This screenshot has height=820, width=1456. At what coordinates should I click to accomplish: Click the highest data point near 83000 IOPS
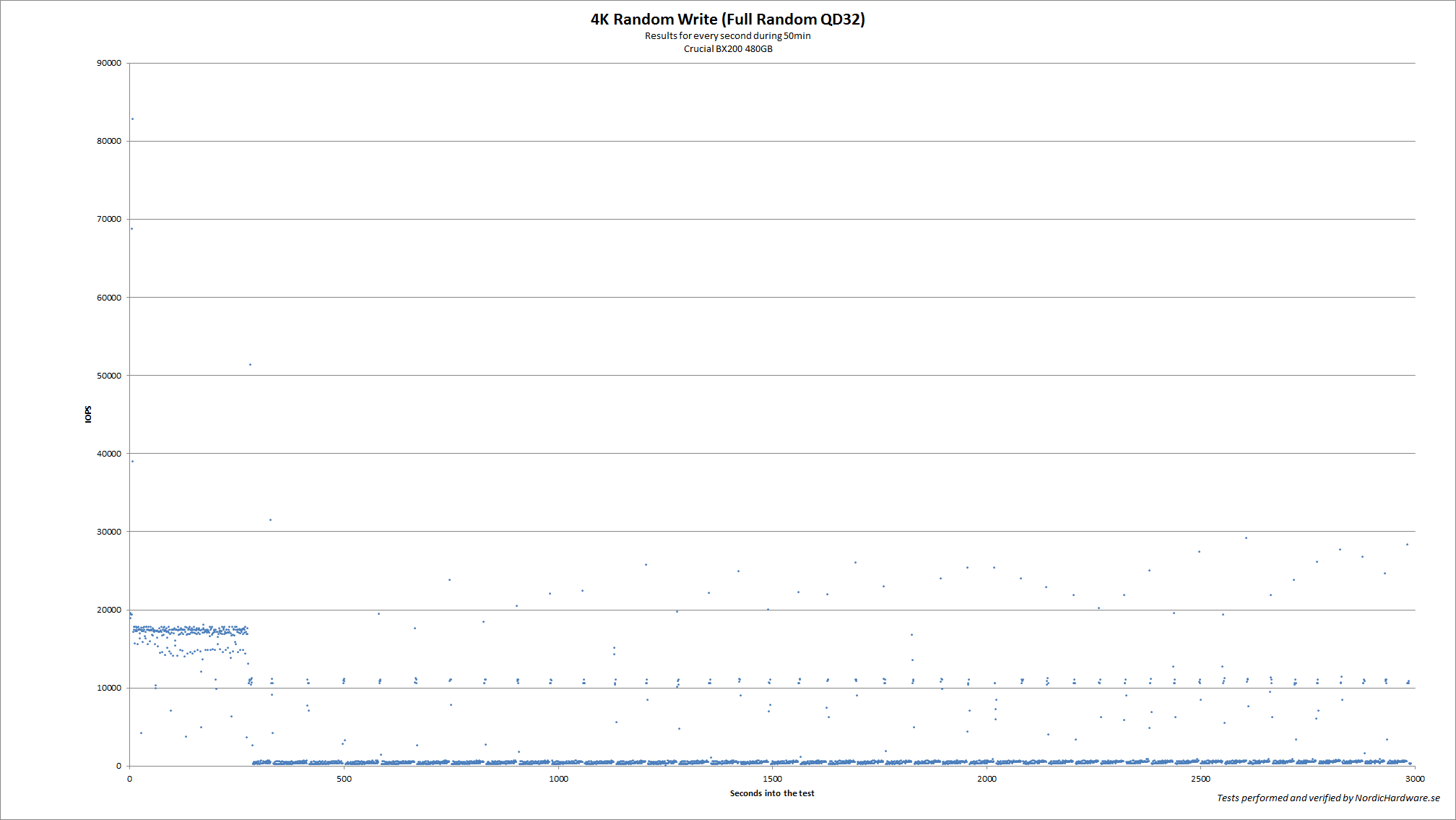pyautogui.click(x=132, y=119)
